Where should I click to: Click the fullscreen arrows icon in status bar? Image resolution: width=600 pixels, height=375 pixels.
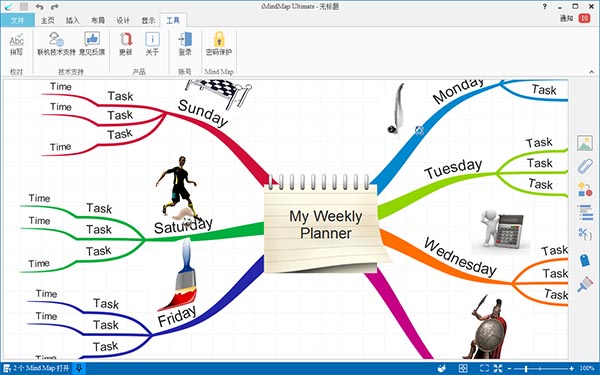pyautogui.click(x=497, y=368)
